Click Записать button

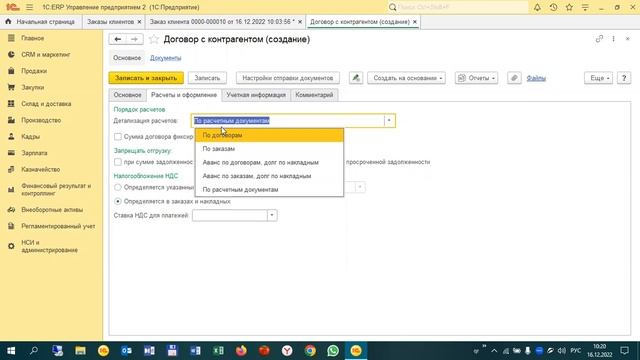click(207, 78)
